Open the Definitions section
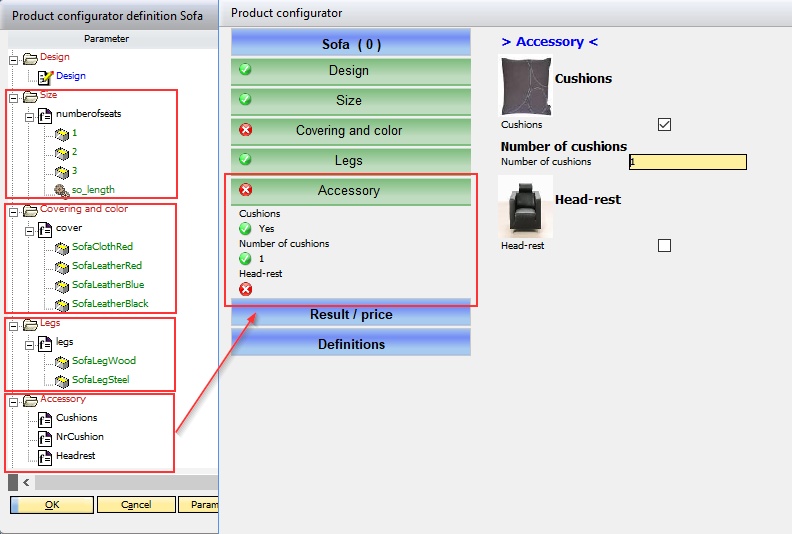792x534 pixels. coord(350,344)
